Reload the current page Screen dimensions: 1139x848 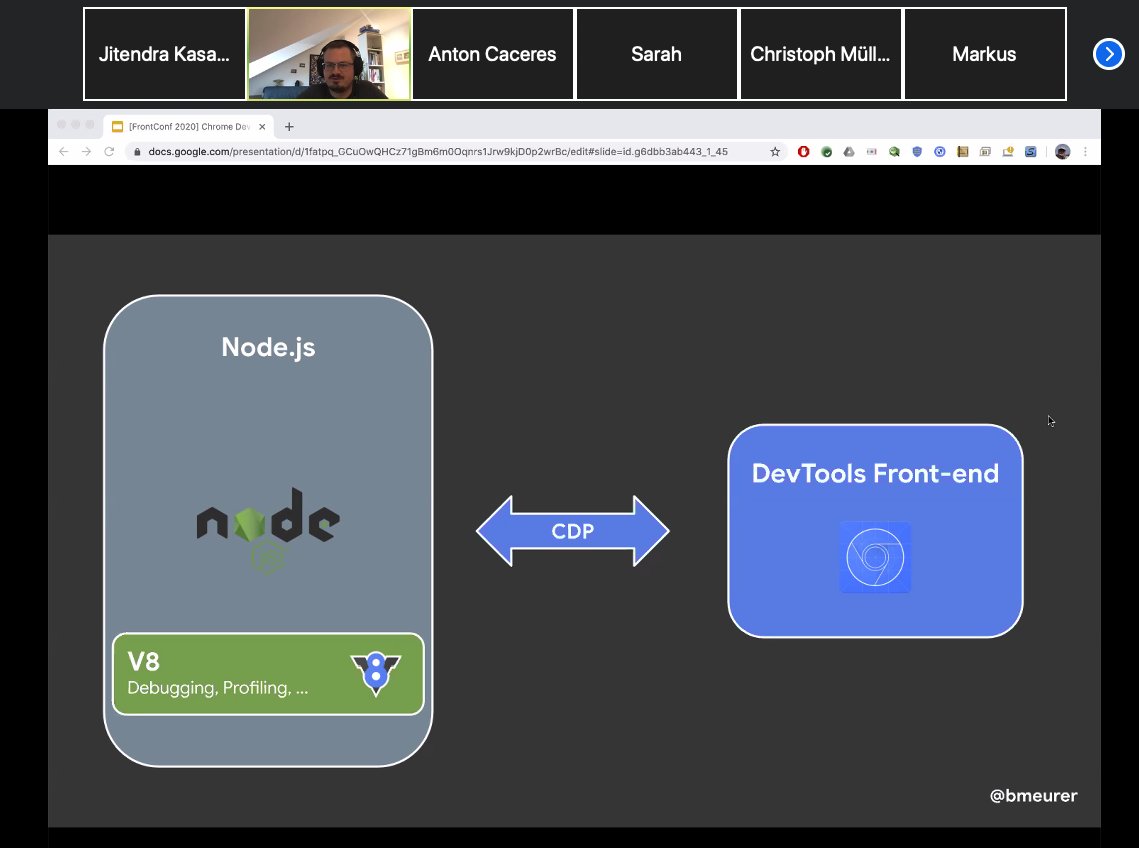109,151
